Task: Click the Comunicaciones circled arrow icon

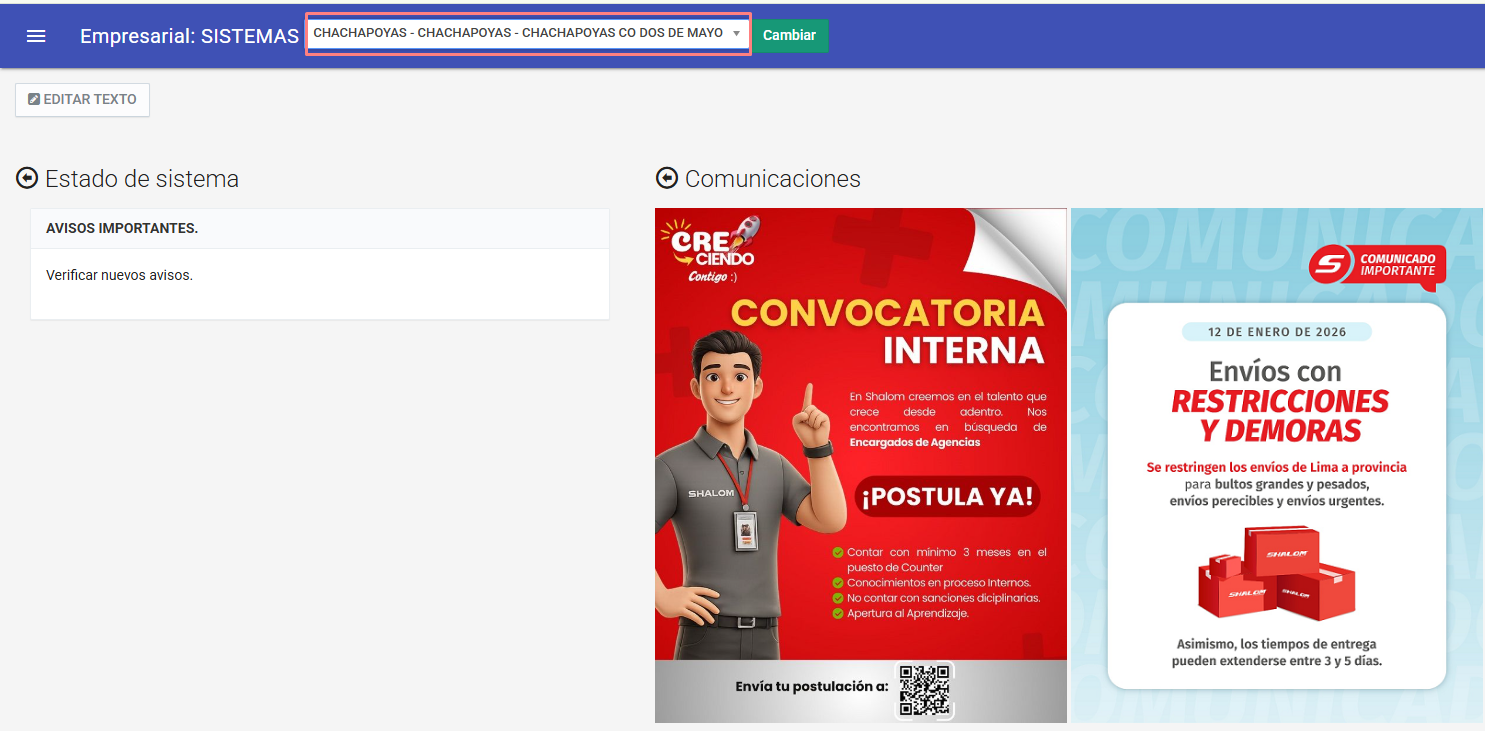Action: 666,178
